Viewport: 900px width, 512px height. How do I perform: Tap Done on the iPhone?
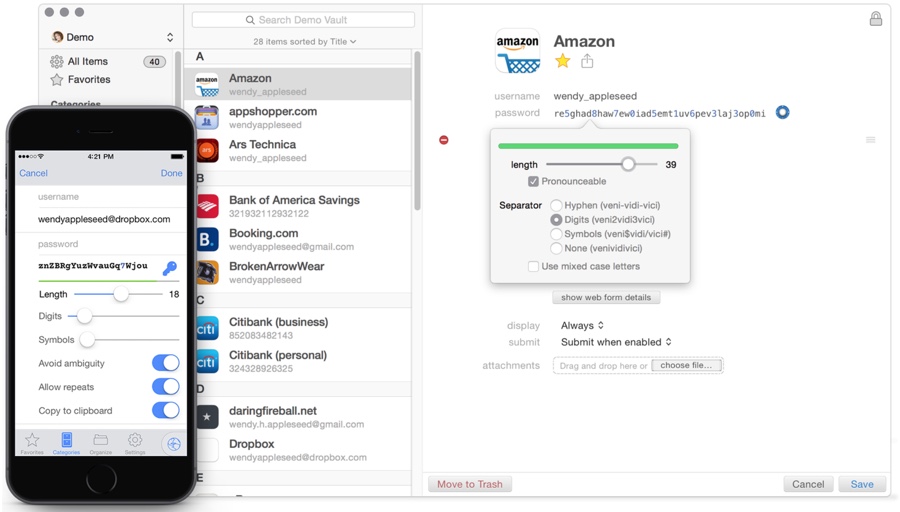point(171,173)
